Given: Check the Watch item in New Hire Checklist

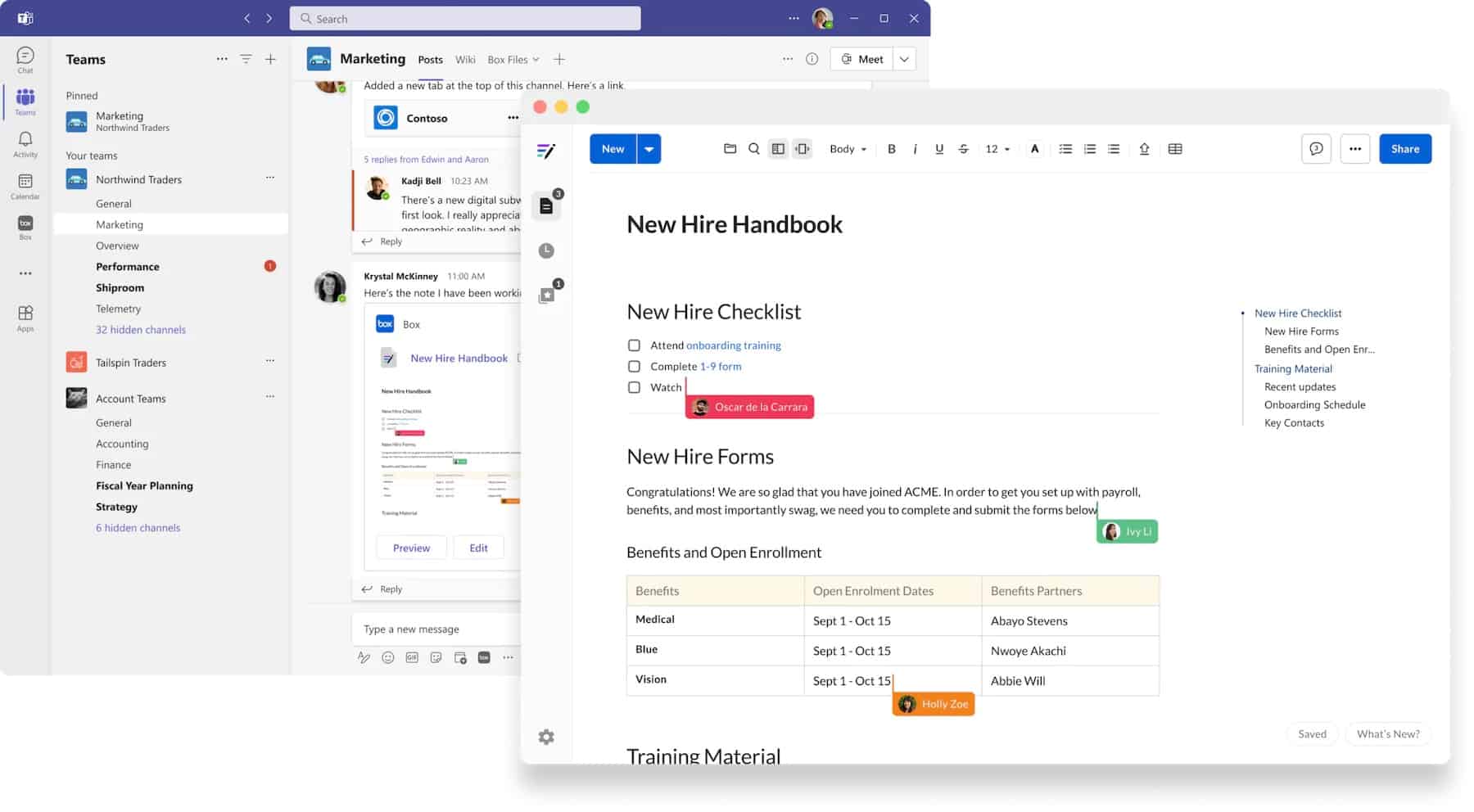Looking at the screenshot, I should pos(634,387).
